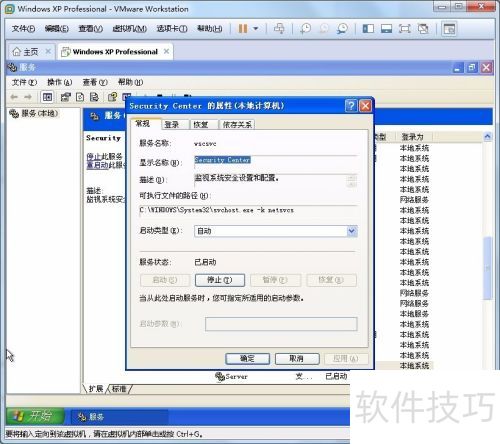Click the 显示名称 field with Security Center
500x444 pixels.
(275, 160)
